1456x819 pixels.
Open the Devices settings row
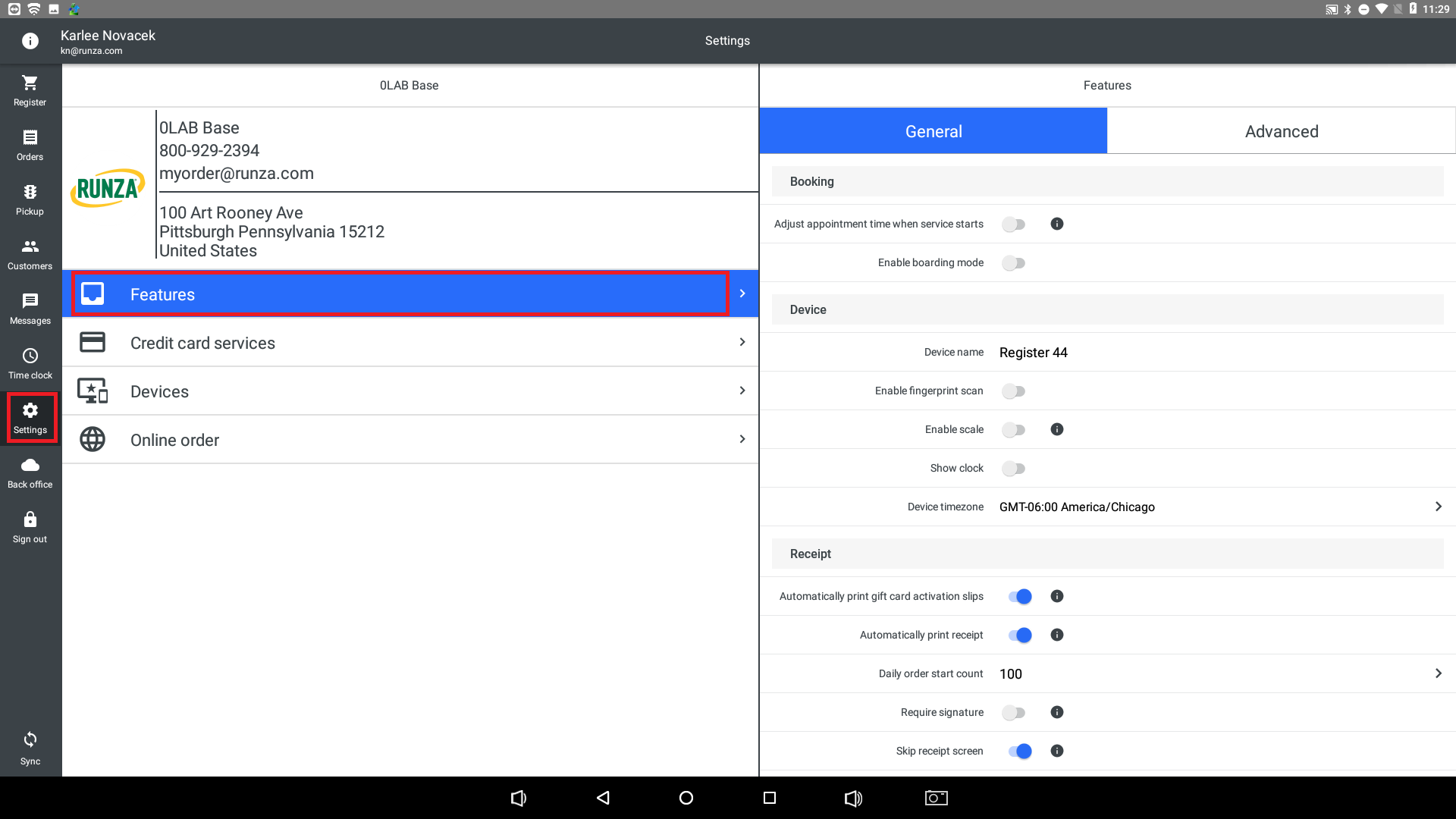pyautogui.click(x=409, y=391)
